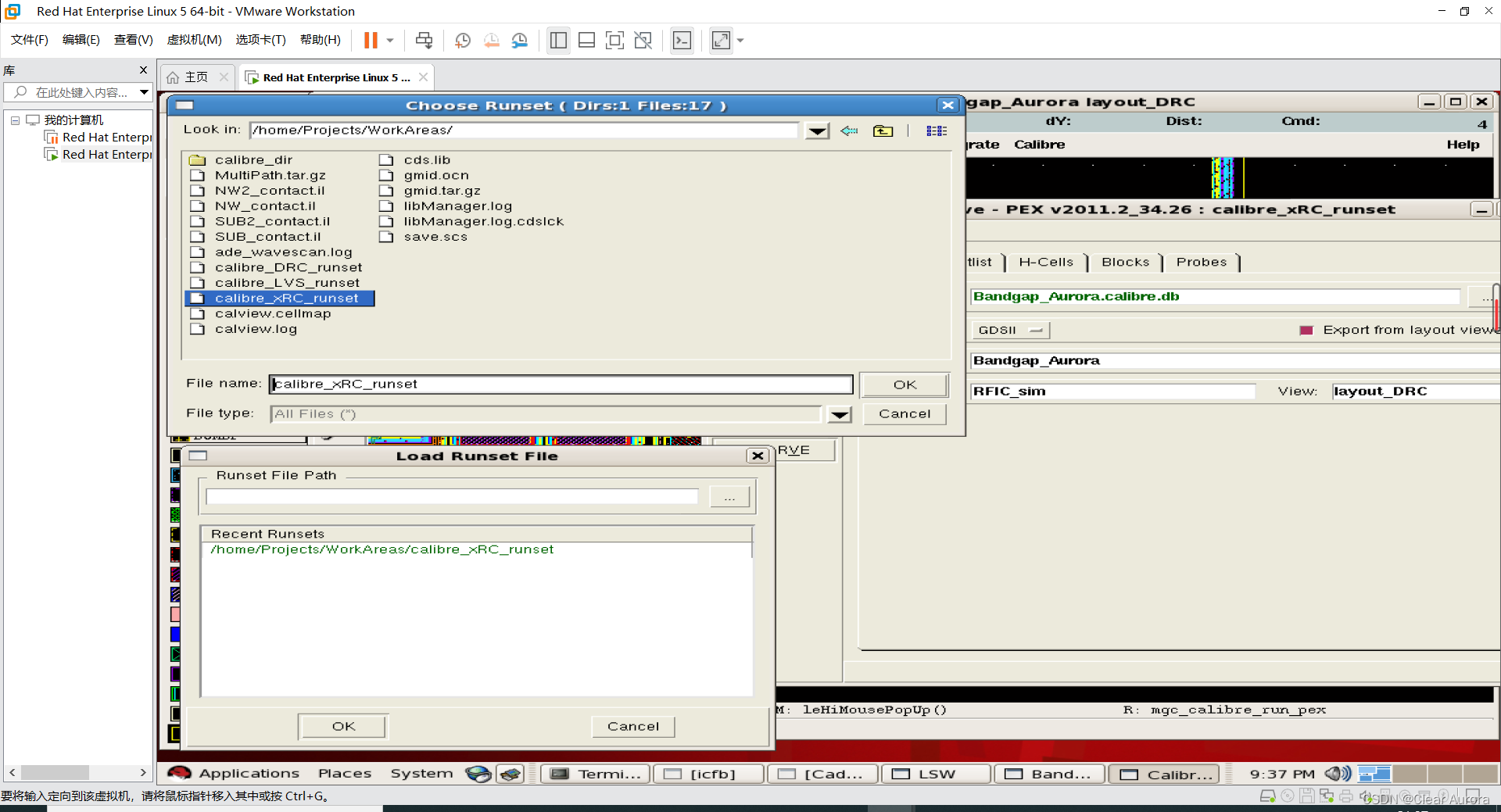The width and height of the screenshot is (1501, 812).
Task: Open the Help menu in layout window
Action: click(1463, 145)
